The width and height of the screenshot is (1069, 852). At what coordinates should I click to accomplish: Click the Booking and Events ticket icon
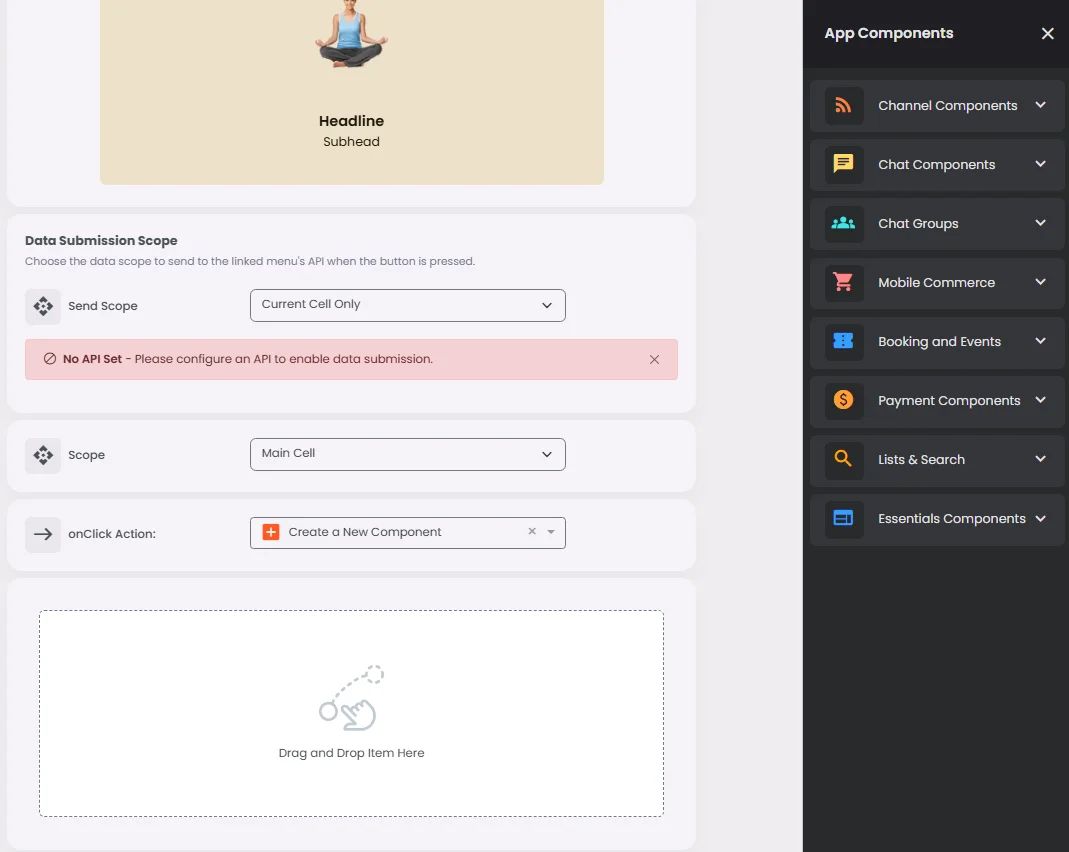tap(843, 341)
